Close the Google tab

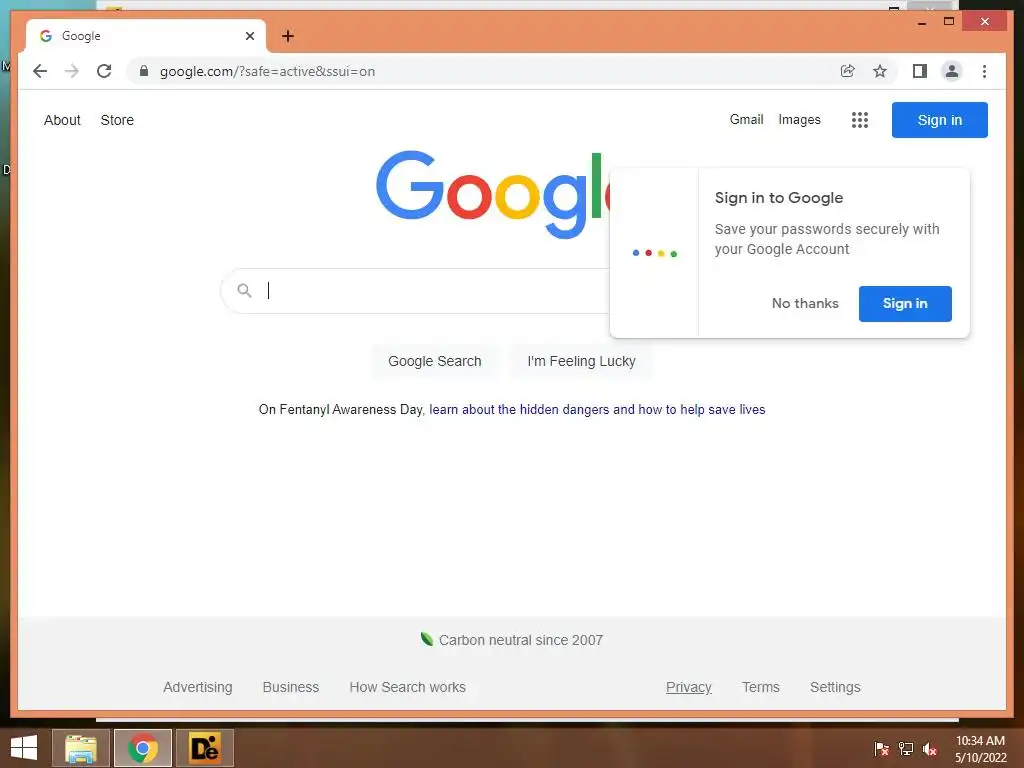pos(249,36)
